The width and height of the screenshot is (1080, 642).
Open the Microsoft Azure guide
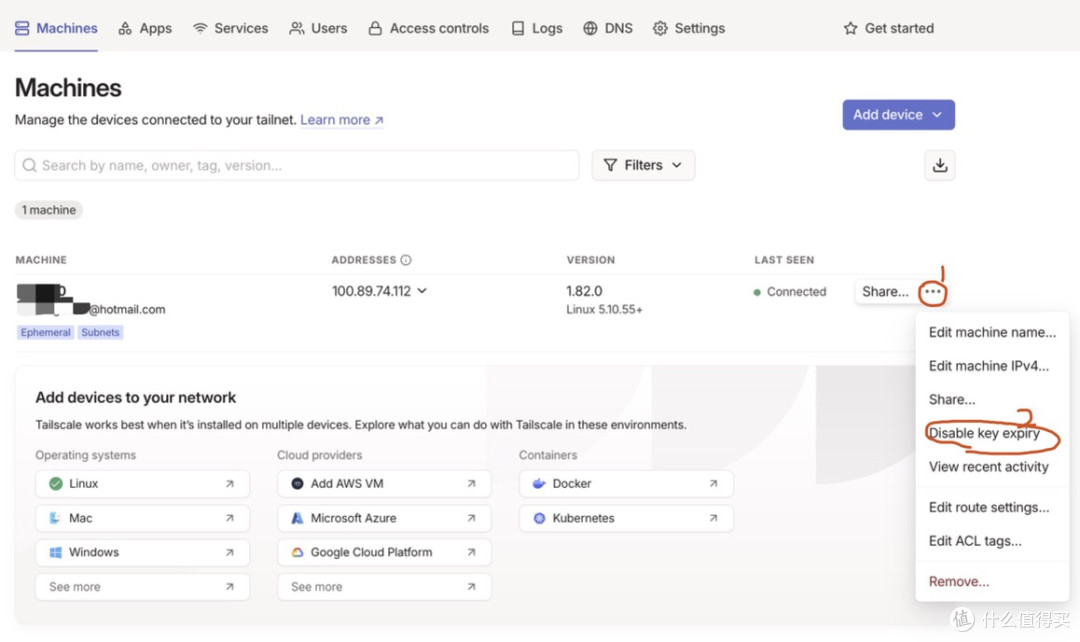click(384, 518)
